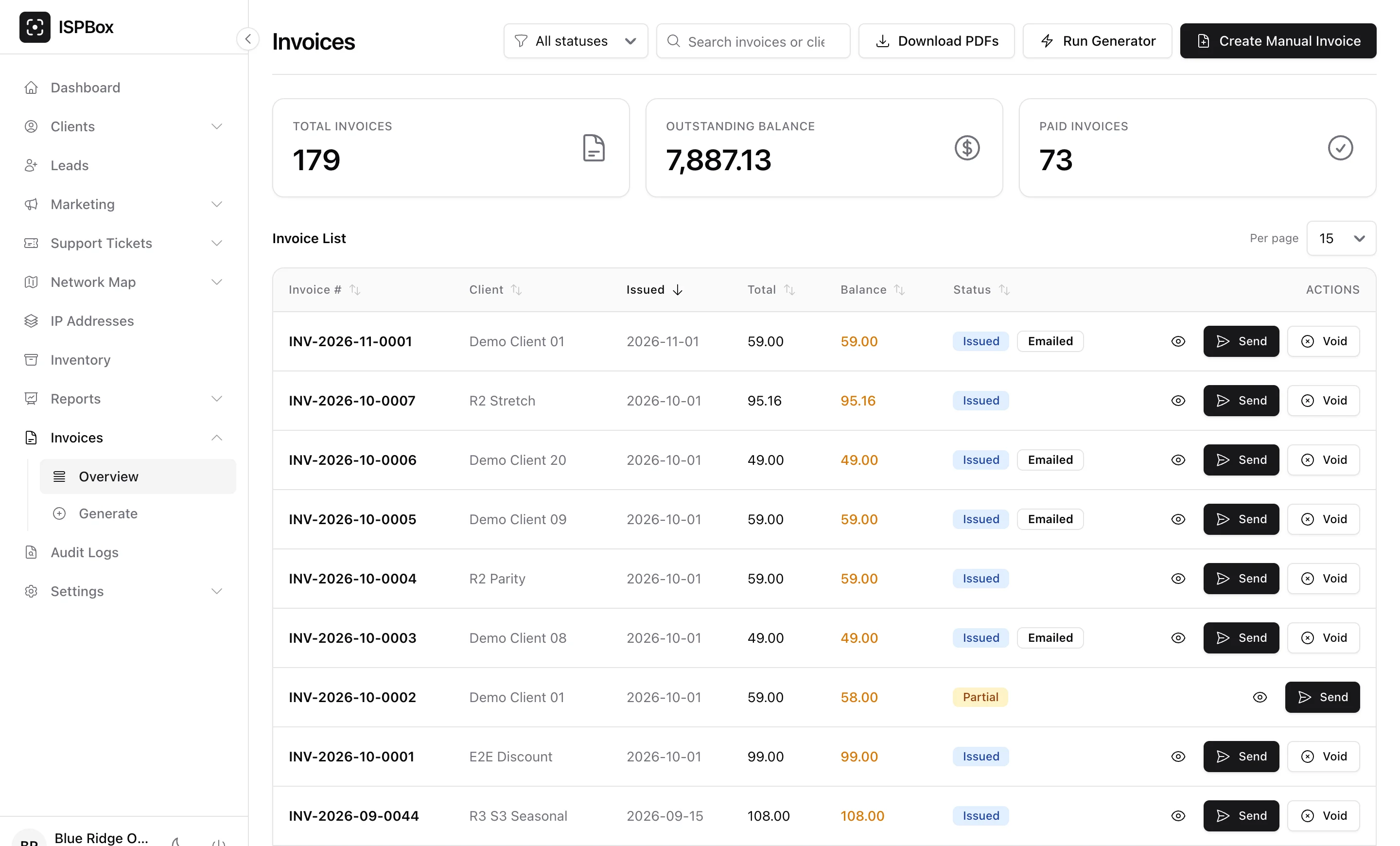Click the Emailed badge on INV-2026-10-0006
The width and height of the screenshot is (1400, 846).
point(1050,460)
